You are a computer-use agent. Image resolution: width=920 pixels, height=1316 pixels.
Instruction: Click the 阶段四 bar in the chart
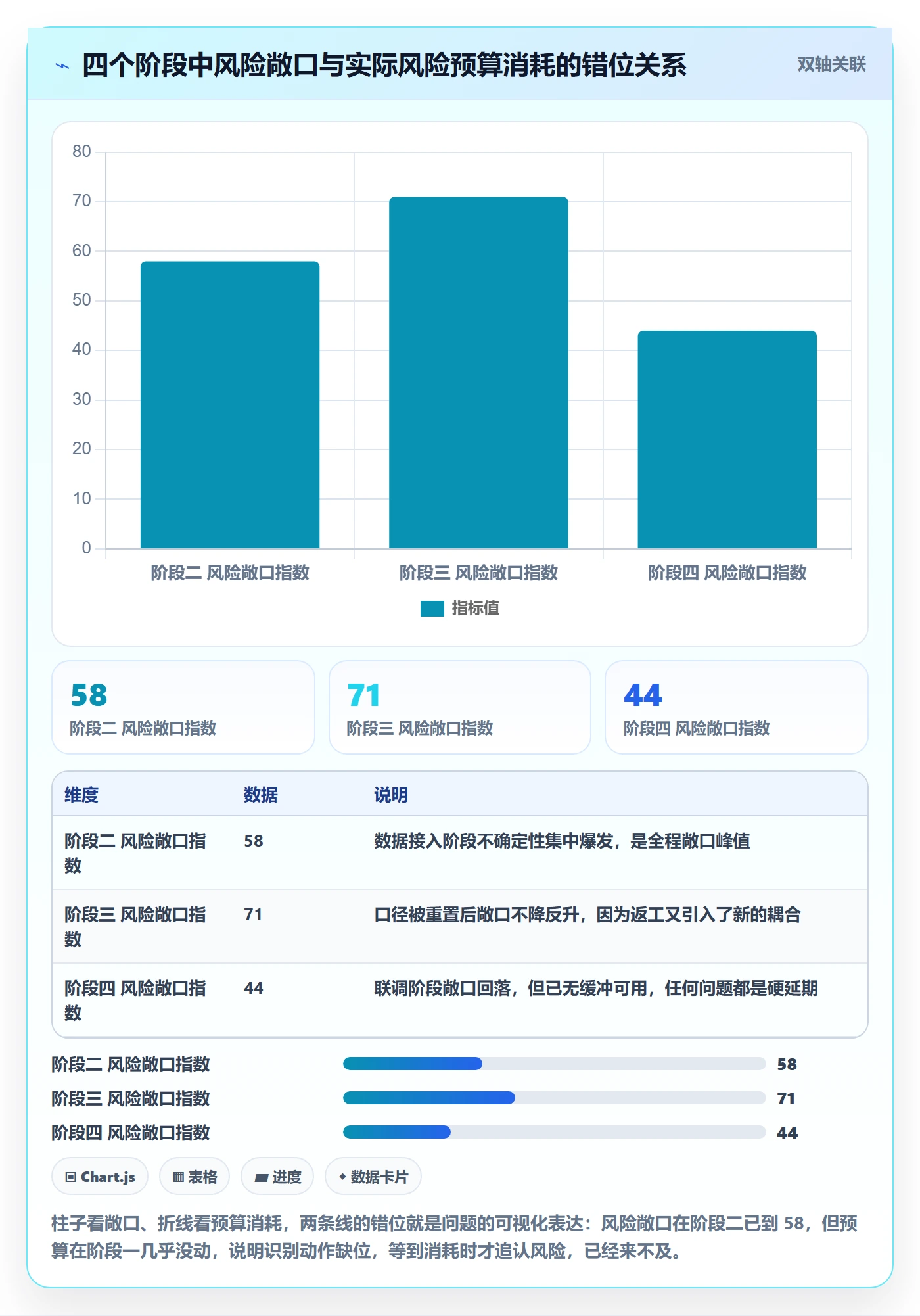727,439
